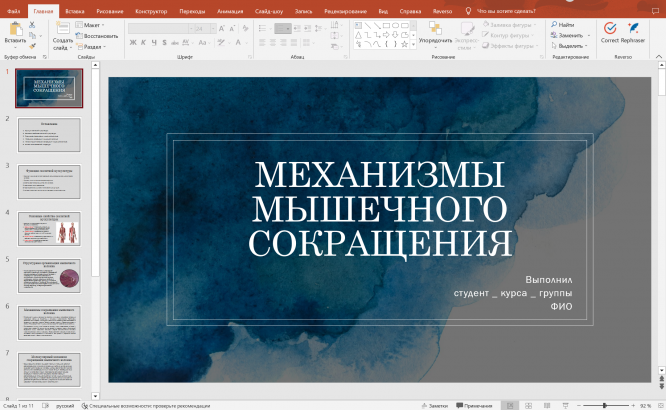Open the Переходы ribbon tab
The image size is (666, 410).
(x=192, y=10)
